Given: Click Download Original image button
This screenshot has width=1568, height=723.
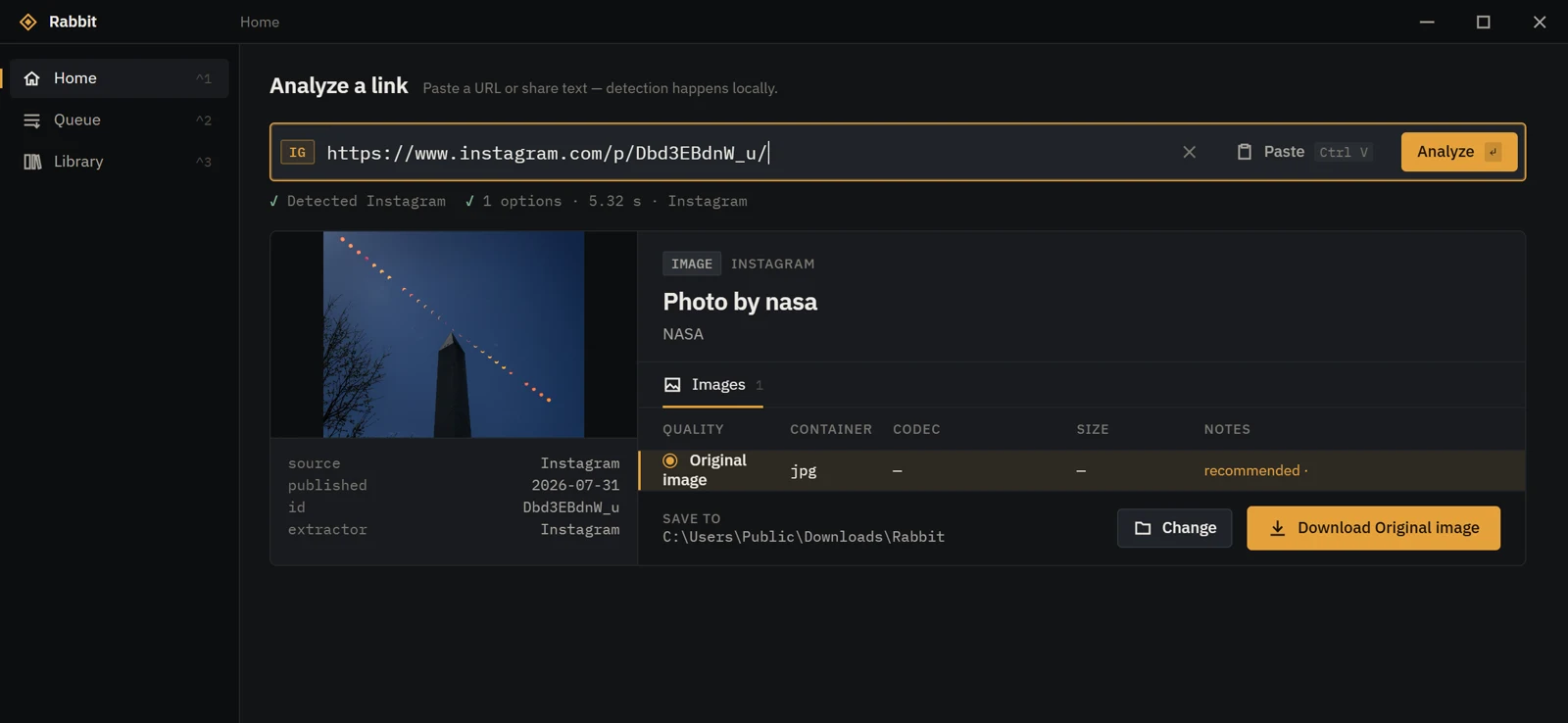Looking at the screenshot, I should pos(1373,528).
